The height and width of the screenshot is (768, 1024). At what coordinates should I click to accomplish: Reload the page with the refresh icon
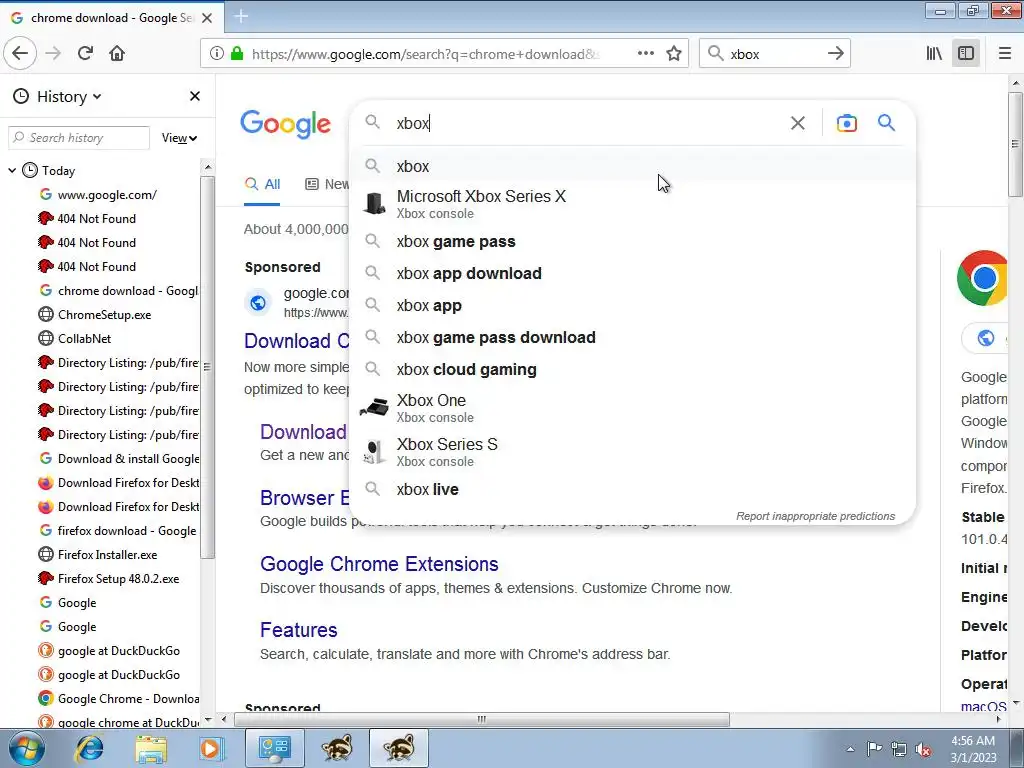click(85, 54)
